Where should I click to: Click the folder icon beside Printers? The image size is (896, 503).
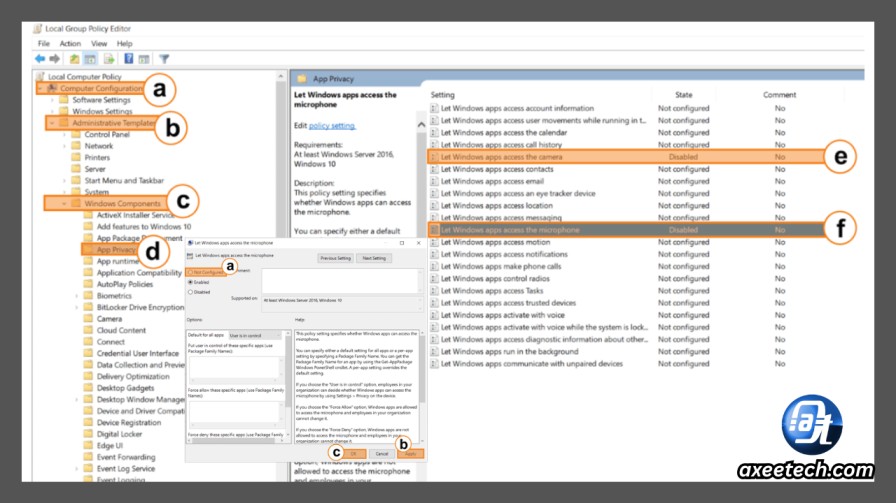pos(76,157)
